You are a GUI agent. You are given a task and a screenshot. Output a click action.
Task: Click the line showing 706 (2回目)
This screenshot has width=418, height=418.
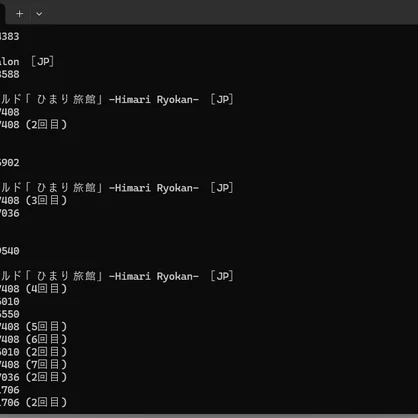(x=33, y=402)
